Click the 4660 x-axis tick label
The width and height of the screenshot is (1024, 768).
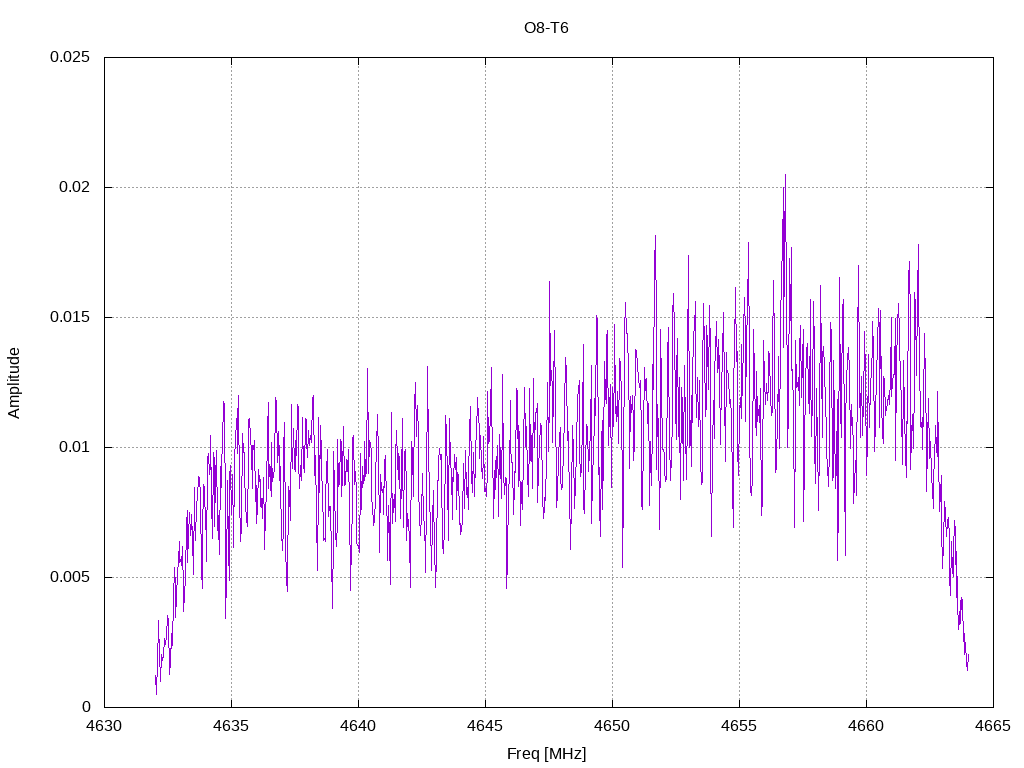point(867,726)
